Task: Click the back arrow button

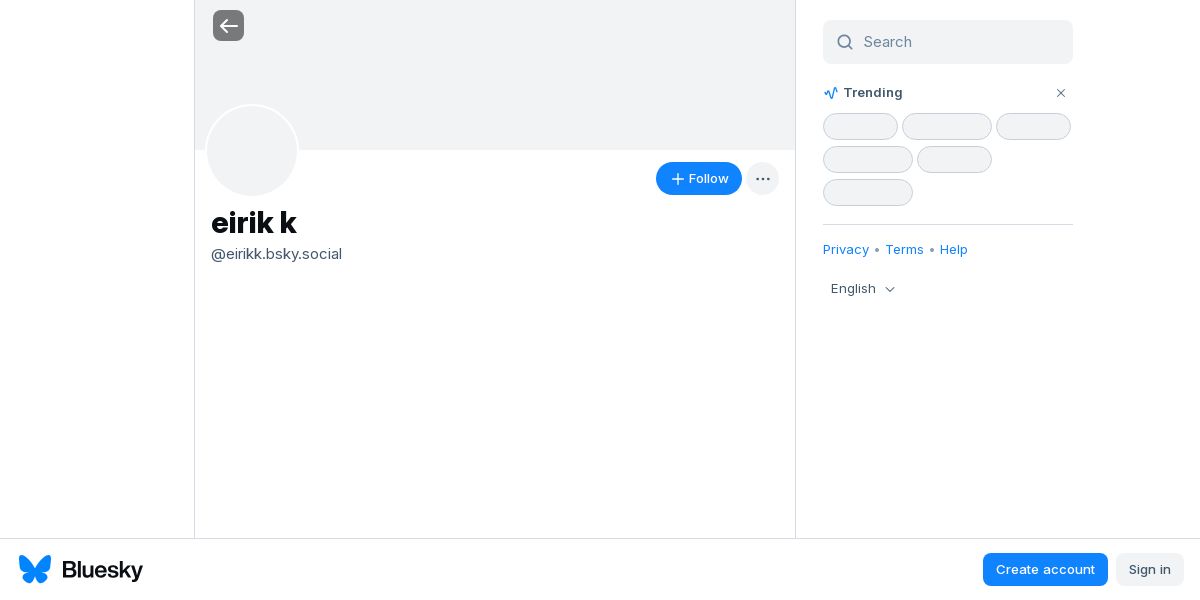Action: pyautogui.click(x=228, y=26)
